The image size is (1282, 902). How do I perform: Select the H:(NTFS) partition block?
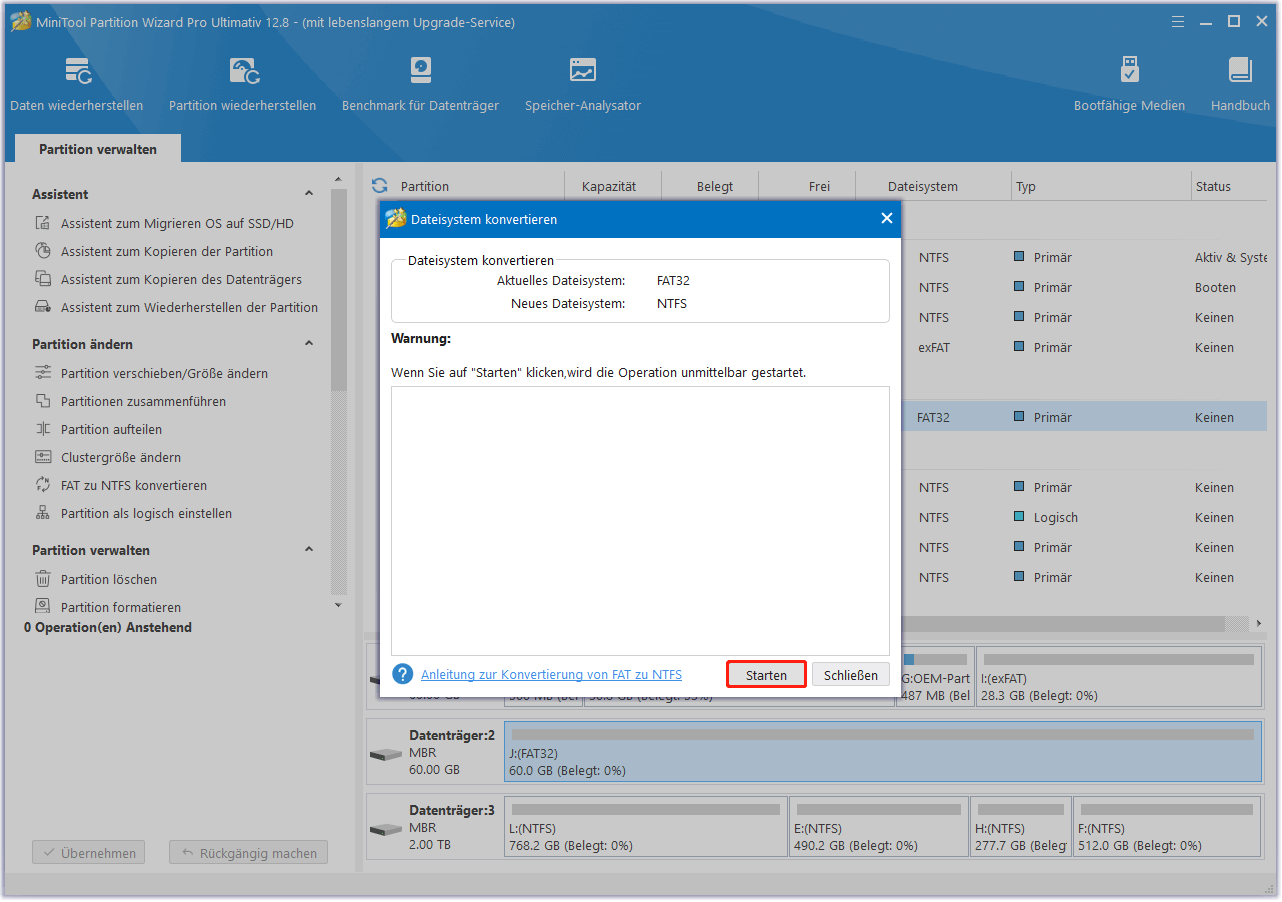click(x=1021, y=826)
